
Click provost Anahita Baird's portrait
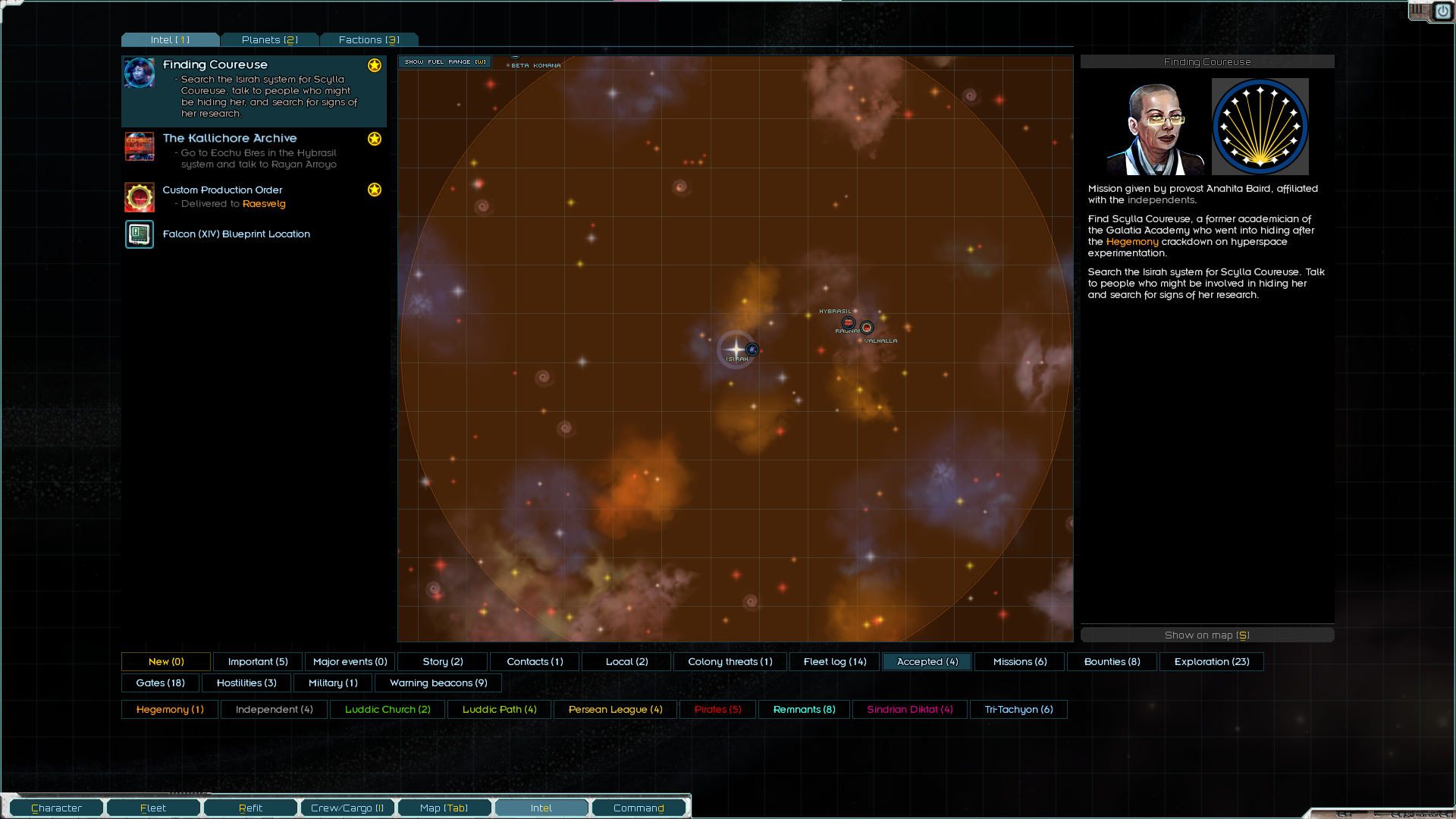tap(1156, 127)
